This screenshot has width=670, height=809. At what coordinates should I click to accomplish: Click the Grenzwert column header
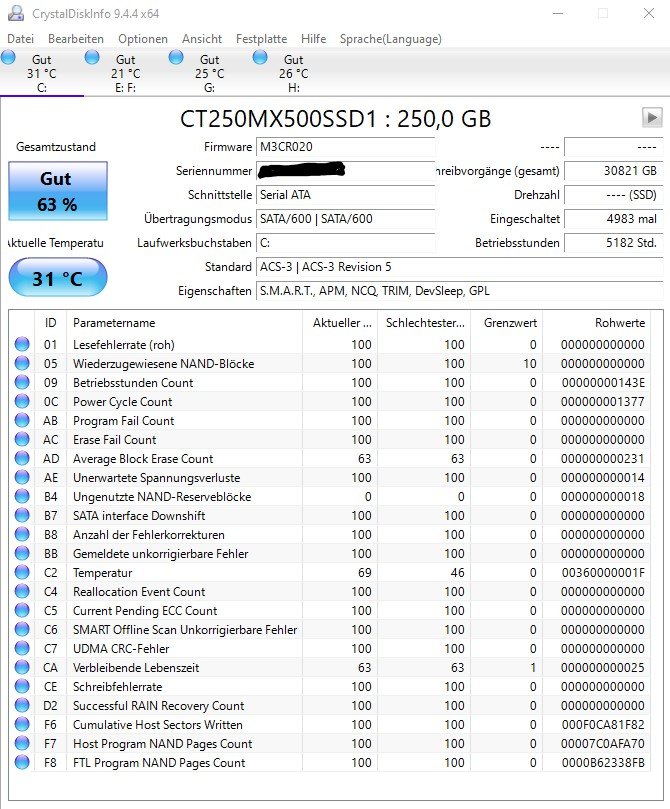506,323
